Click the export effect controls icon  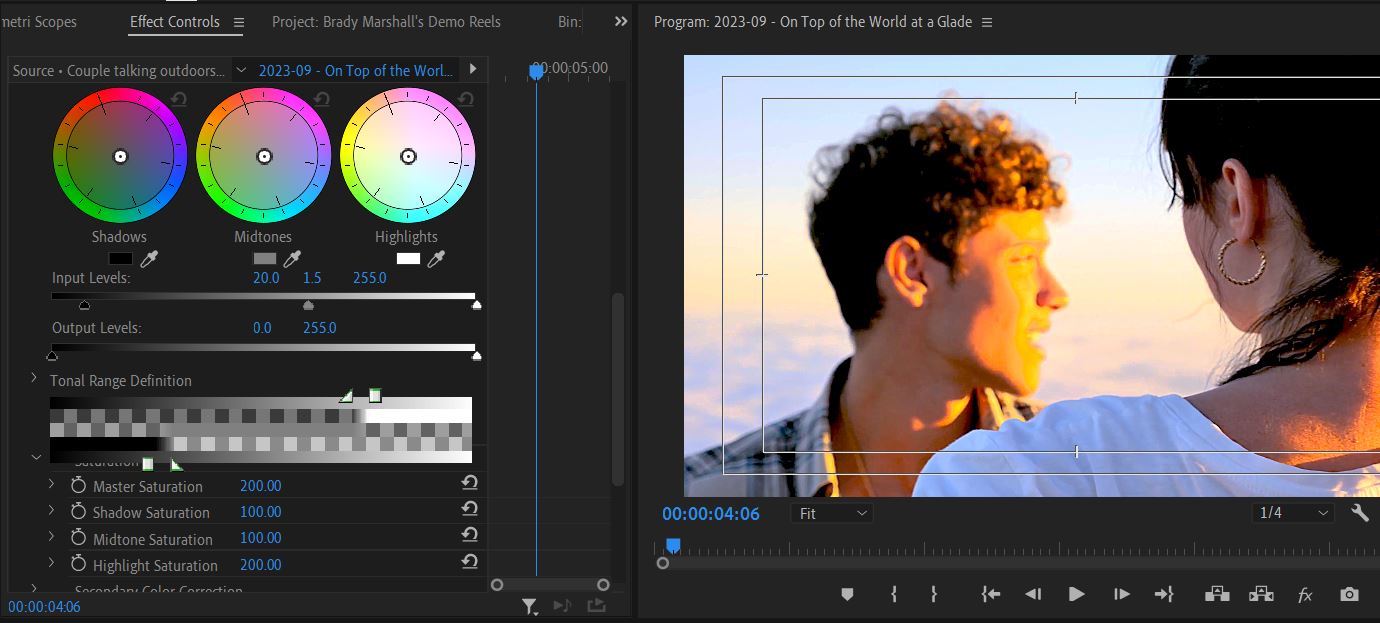[x=596, y=605]
